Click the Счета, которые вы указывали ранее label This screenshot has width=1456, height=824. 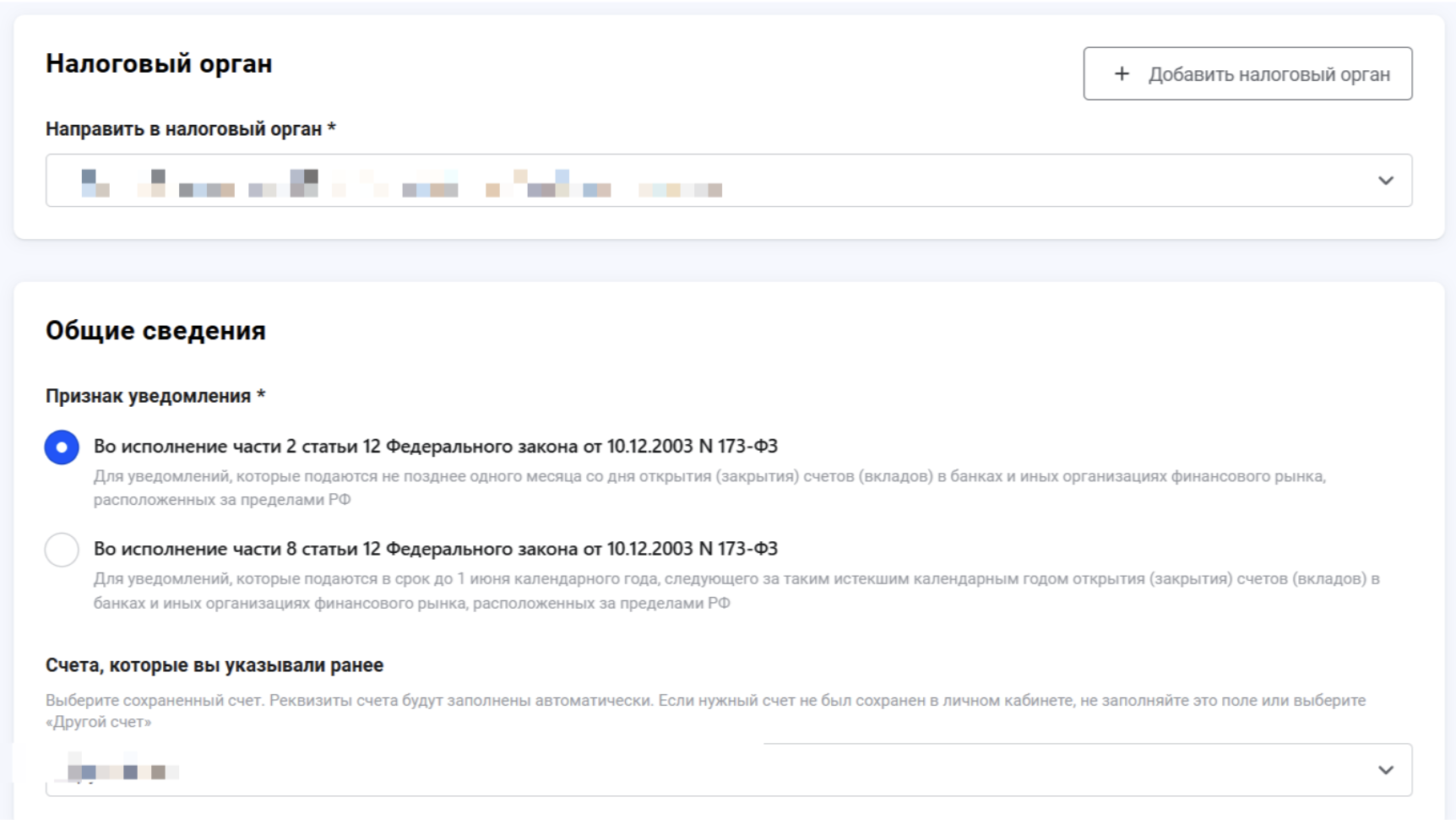tap(215, 666)
